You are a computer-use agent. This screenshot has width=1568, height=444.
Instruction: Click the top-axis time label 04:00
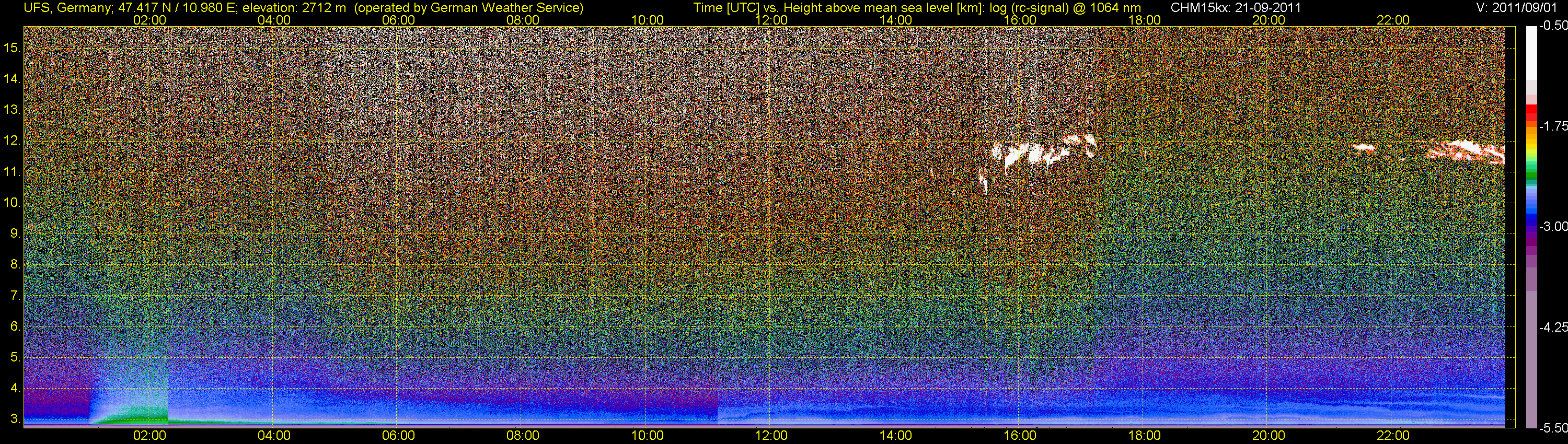[x=274, y=20]
